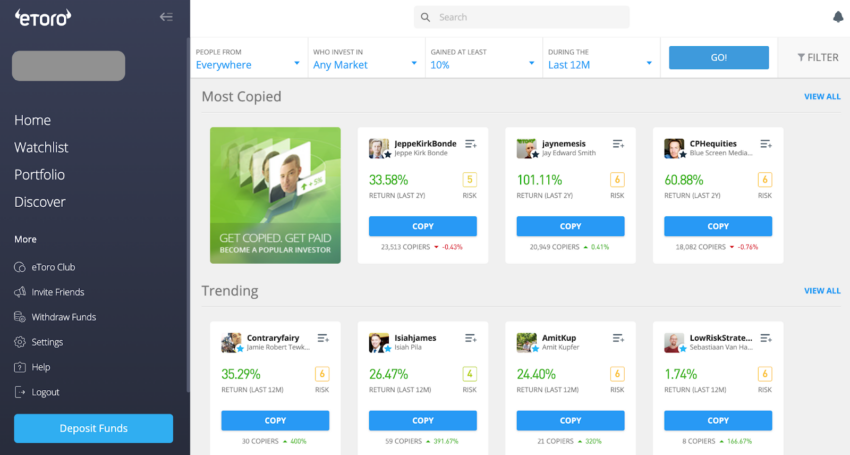Add CPHequities to watchlist via list icon
The image size is (850, 455).
(x=765, y=144)
